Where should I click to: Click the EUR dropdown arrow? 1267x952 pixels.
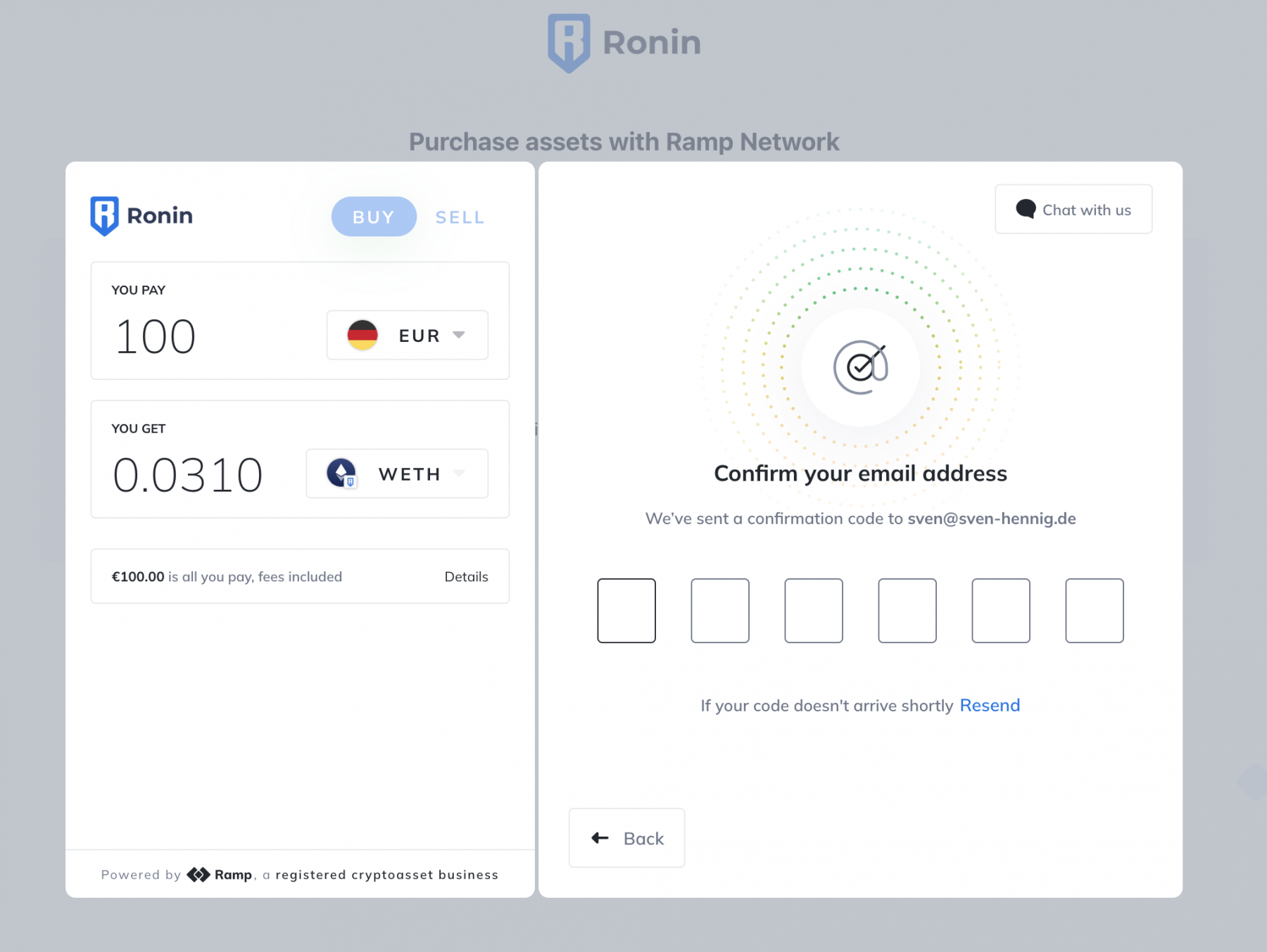(459, 335)
